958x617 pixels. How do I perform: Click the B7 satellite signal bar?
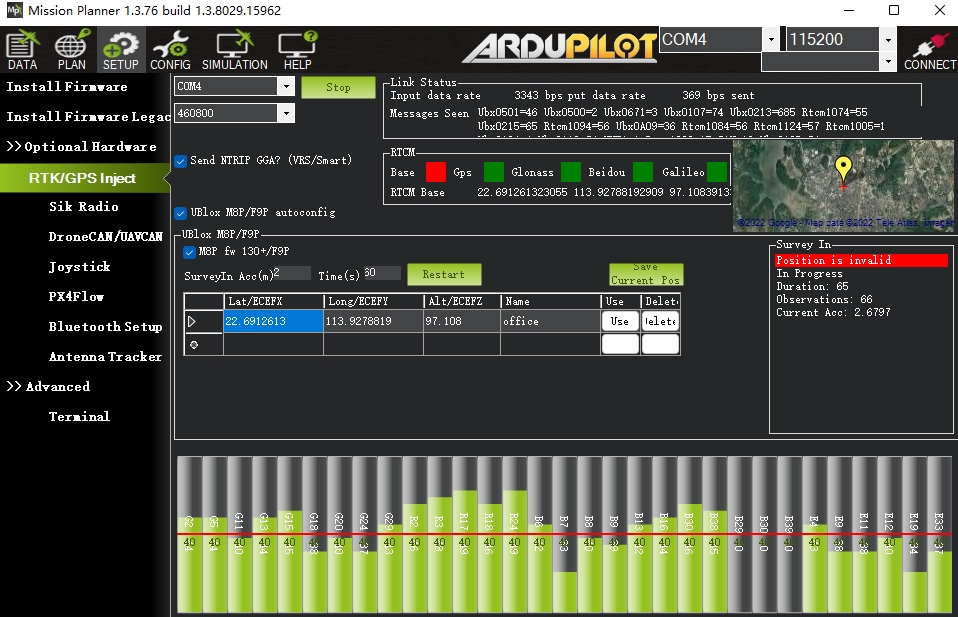point(565,535)
